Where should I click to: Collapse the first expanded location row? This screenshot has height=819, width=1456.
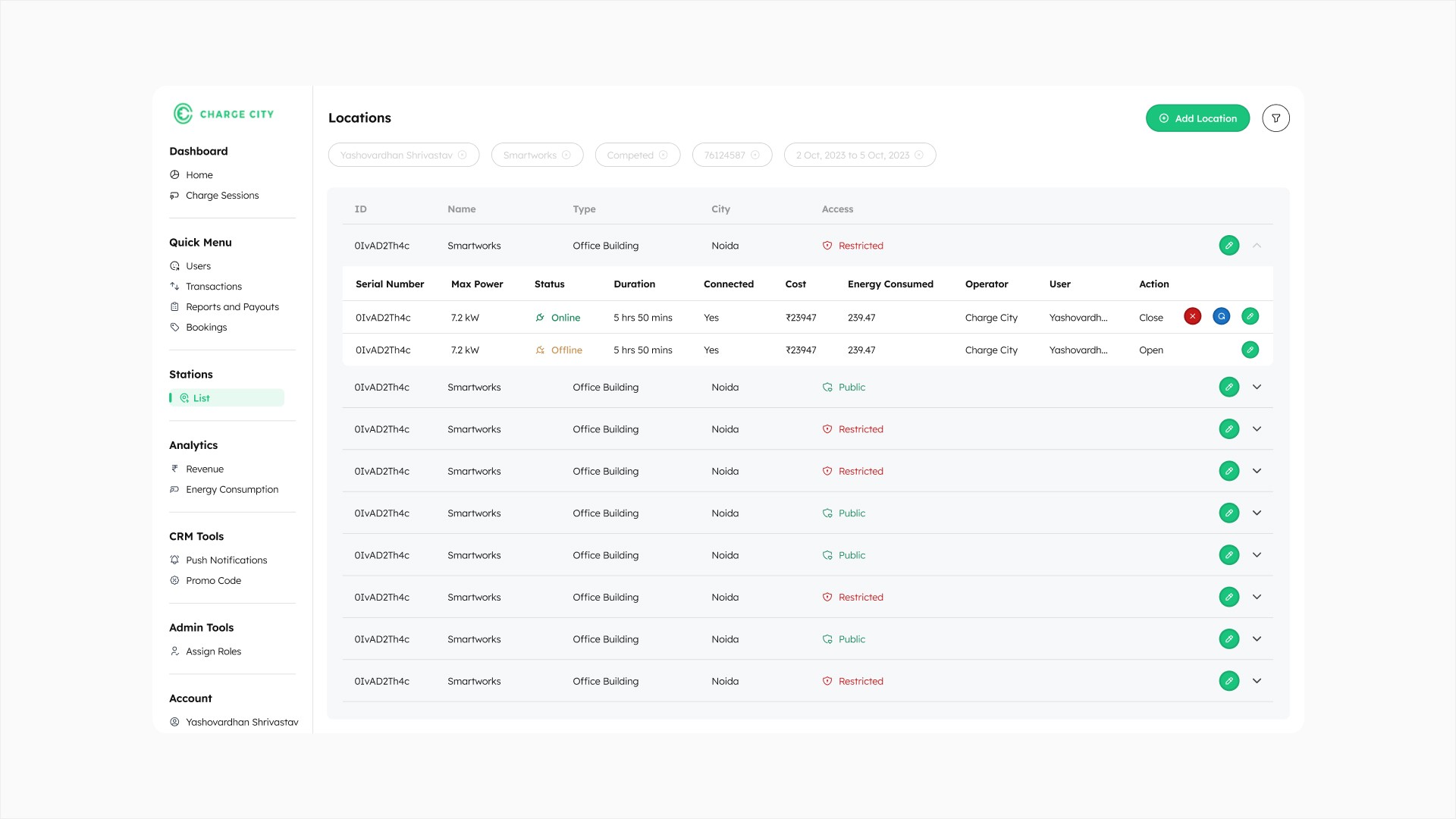point(1257,246)
